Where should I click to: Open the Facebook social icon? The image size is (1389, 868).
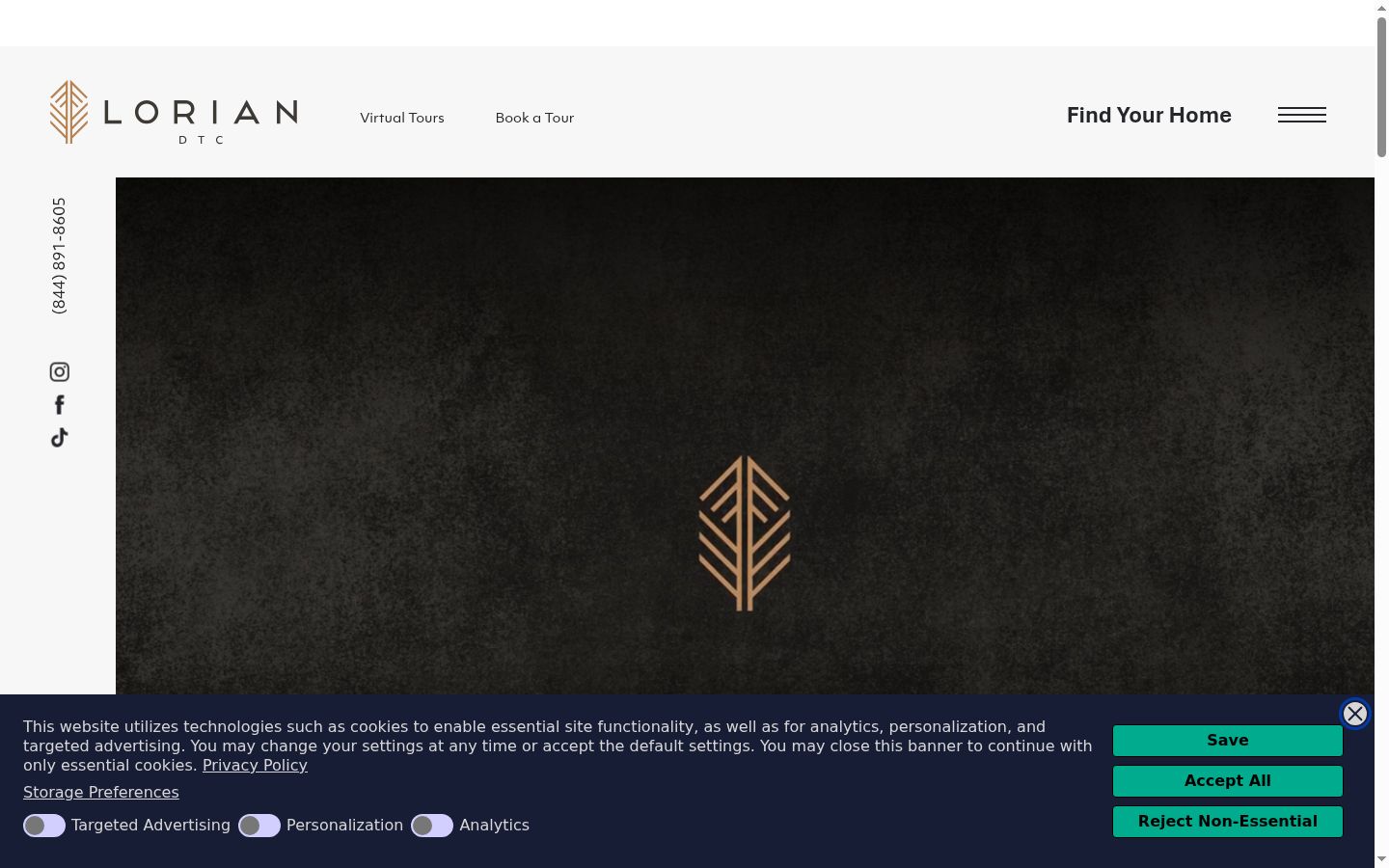tap(60, 405)
